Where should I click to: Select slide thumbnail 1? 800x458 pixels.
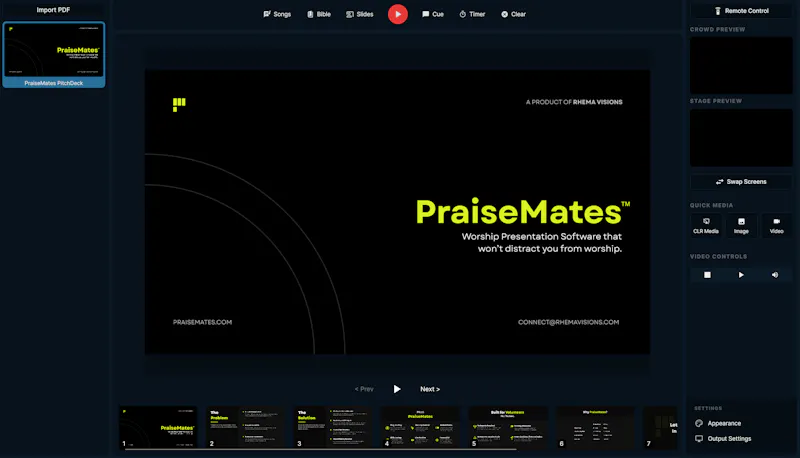pos(158,427)
